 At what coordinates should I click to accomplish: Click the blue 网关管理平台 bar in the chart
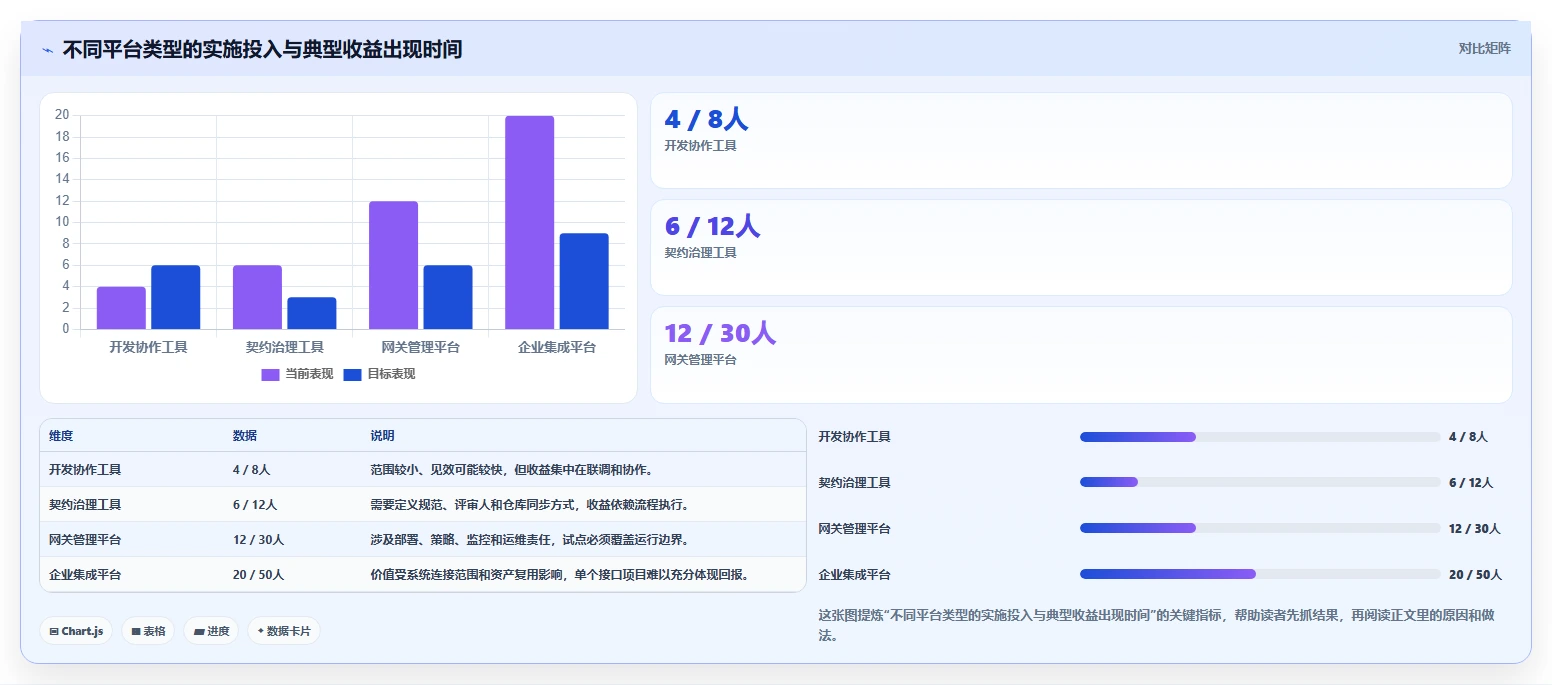(448, 297)
